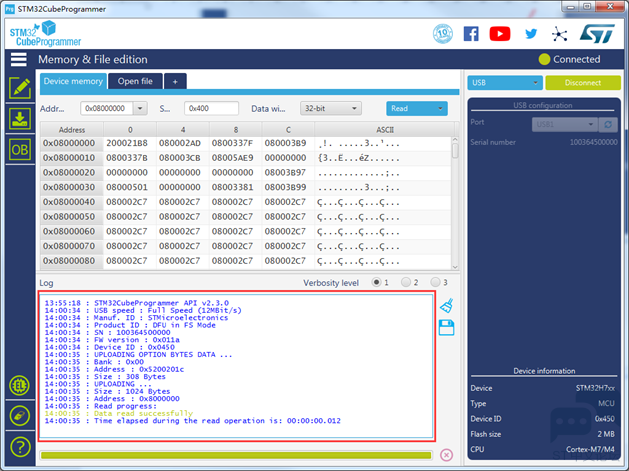The height and width of the screenshot is (471, 629).
Task: Click the green Disconnect button
Action: coord(583,83)
